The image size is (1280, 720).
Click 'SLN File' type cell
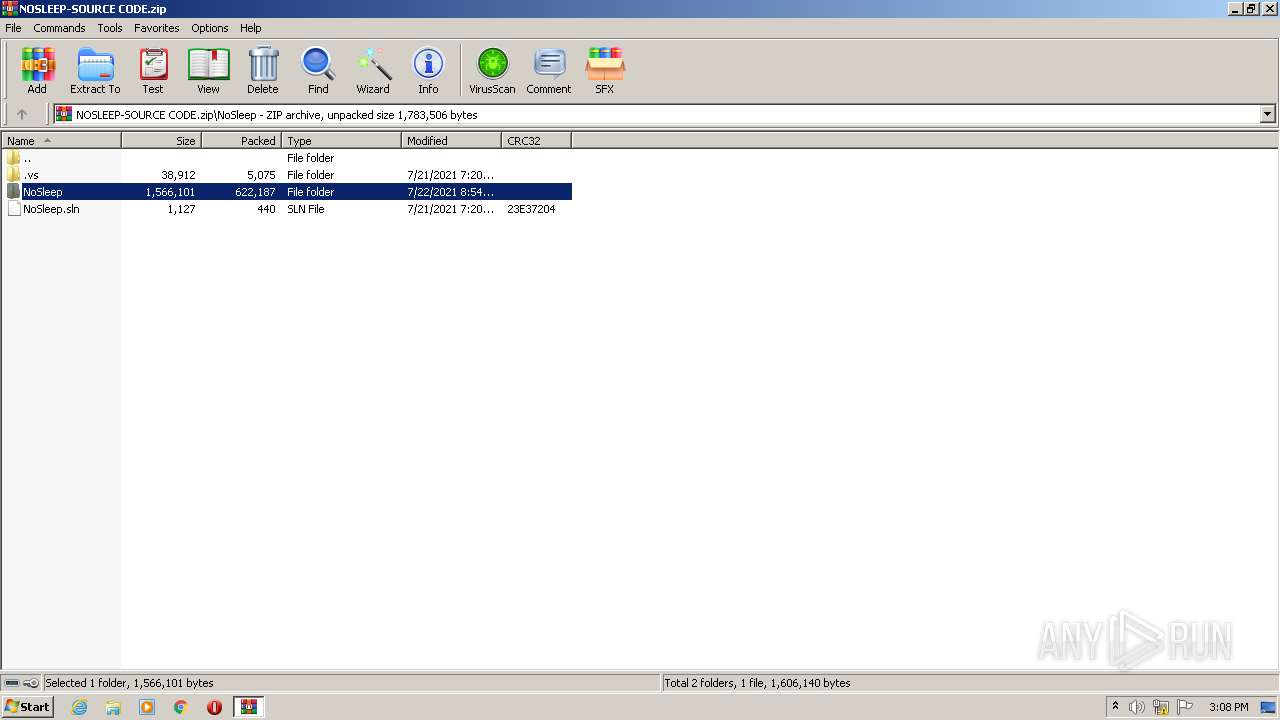[306, 209]
